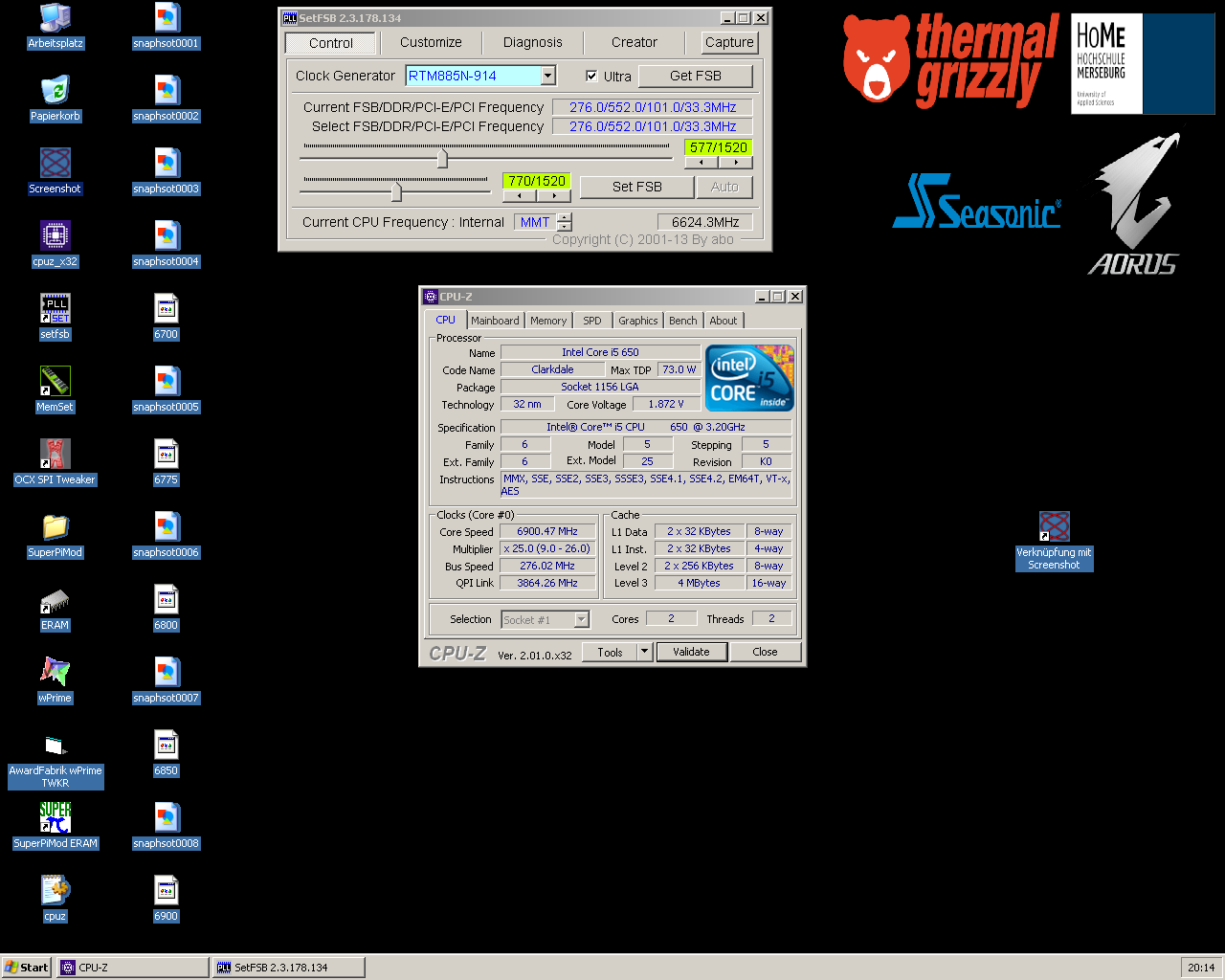Select the 6800 file icon
1225x980 pixels.
point(167,608)
